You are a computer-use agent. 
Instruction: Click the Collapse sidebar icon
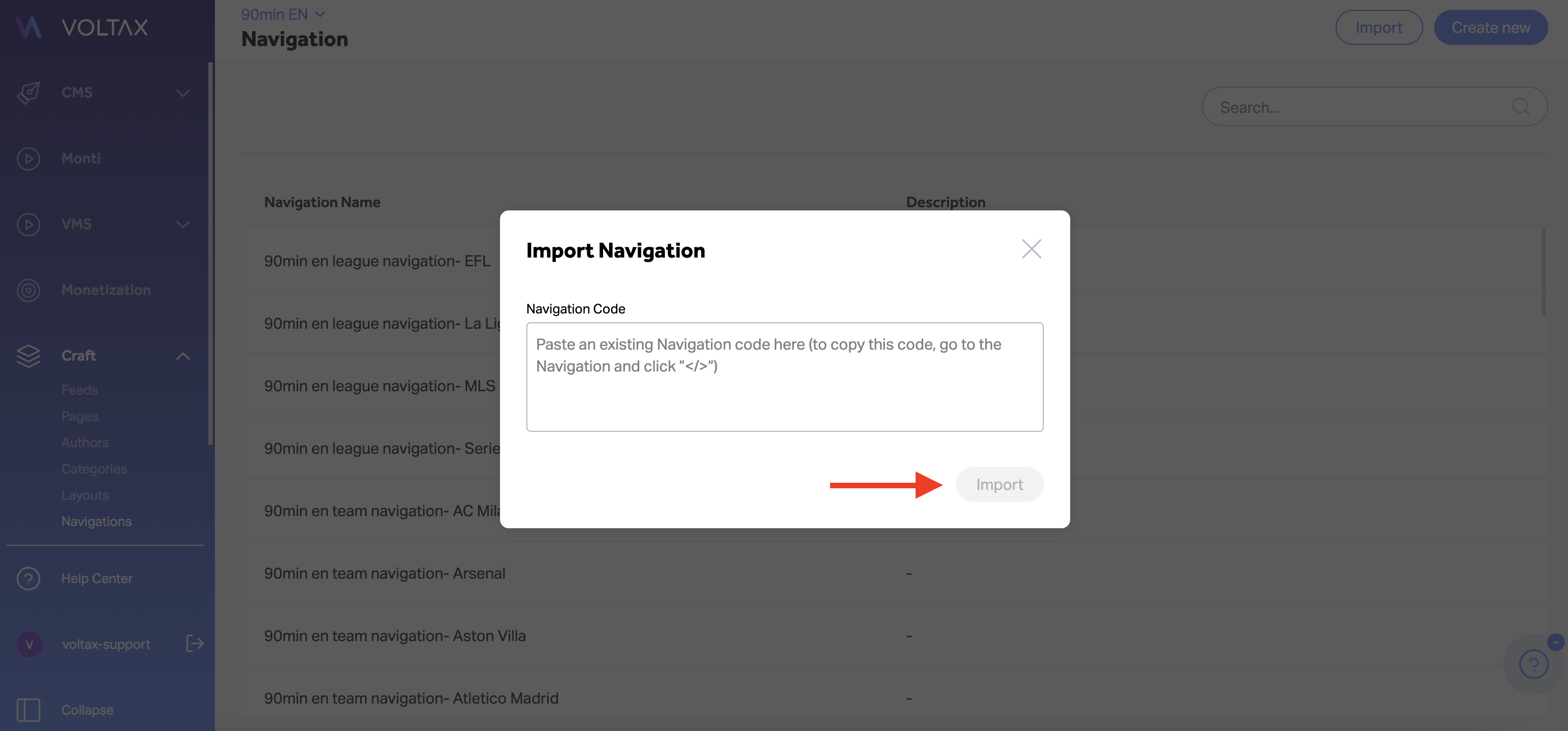click(28, 710)
